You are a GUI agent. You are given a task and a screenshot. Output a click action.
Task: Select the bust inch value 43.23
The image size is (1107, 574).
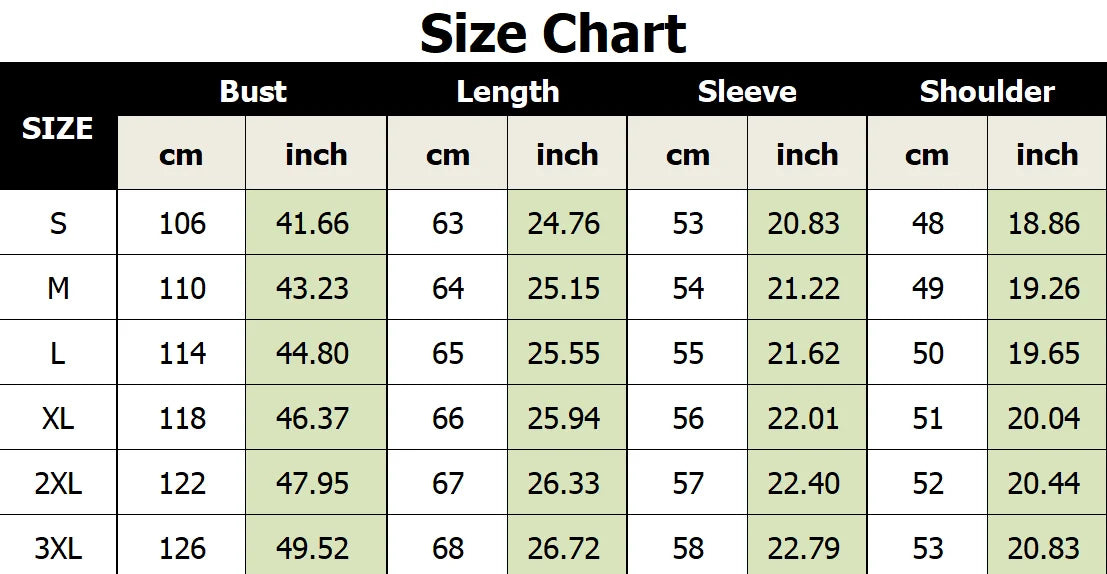(313, 288)
